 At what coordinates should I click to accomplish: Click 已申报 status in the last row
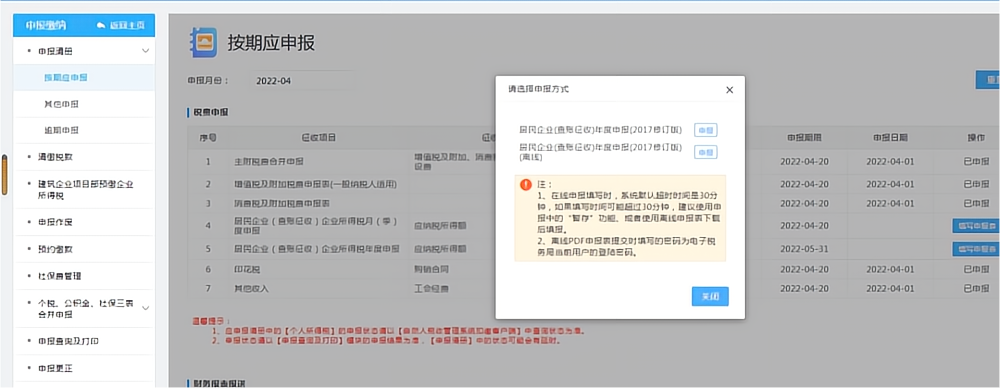pos(976,288)
